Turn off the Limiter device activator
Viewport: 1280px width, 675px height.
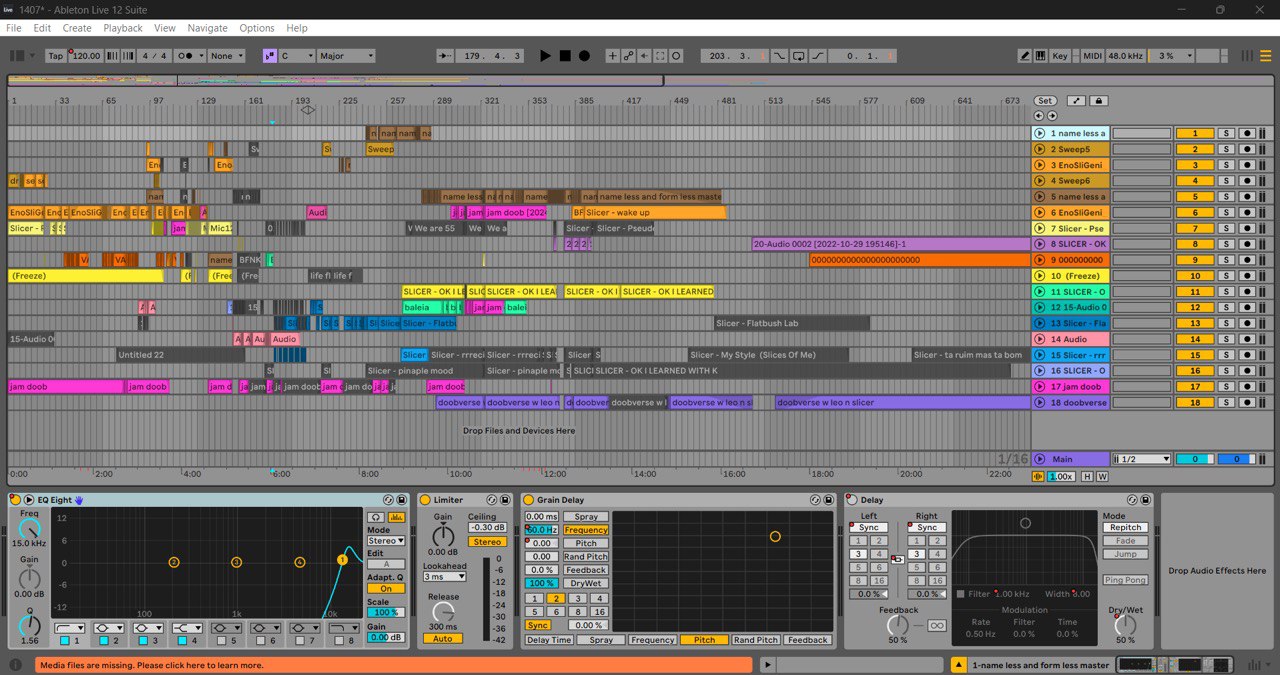click(425, 500)
